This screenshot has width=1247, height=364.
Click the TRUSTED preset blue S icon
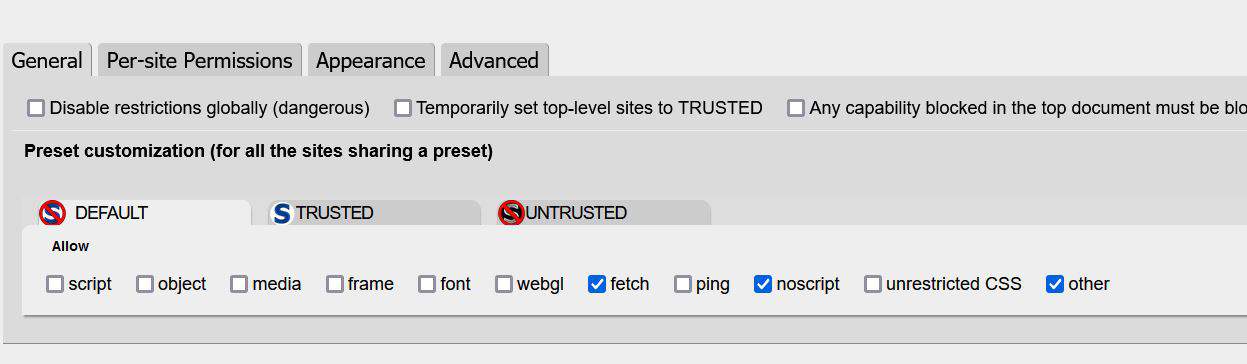click(282, 213)
